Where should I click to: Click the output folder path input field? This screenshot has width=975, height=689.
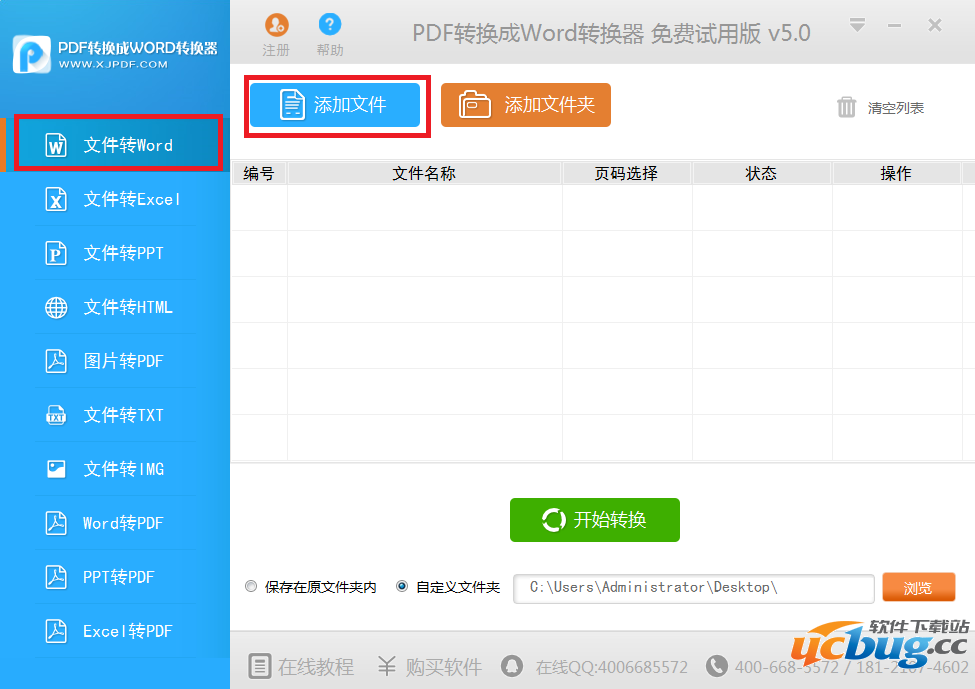[694, 588]
